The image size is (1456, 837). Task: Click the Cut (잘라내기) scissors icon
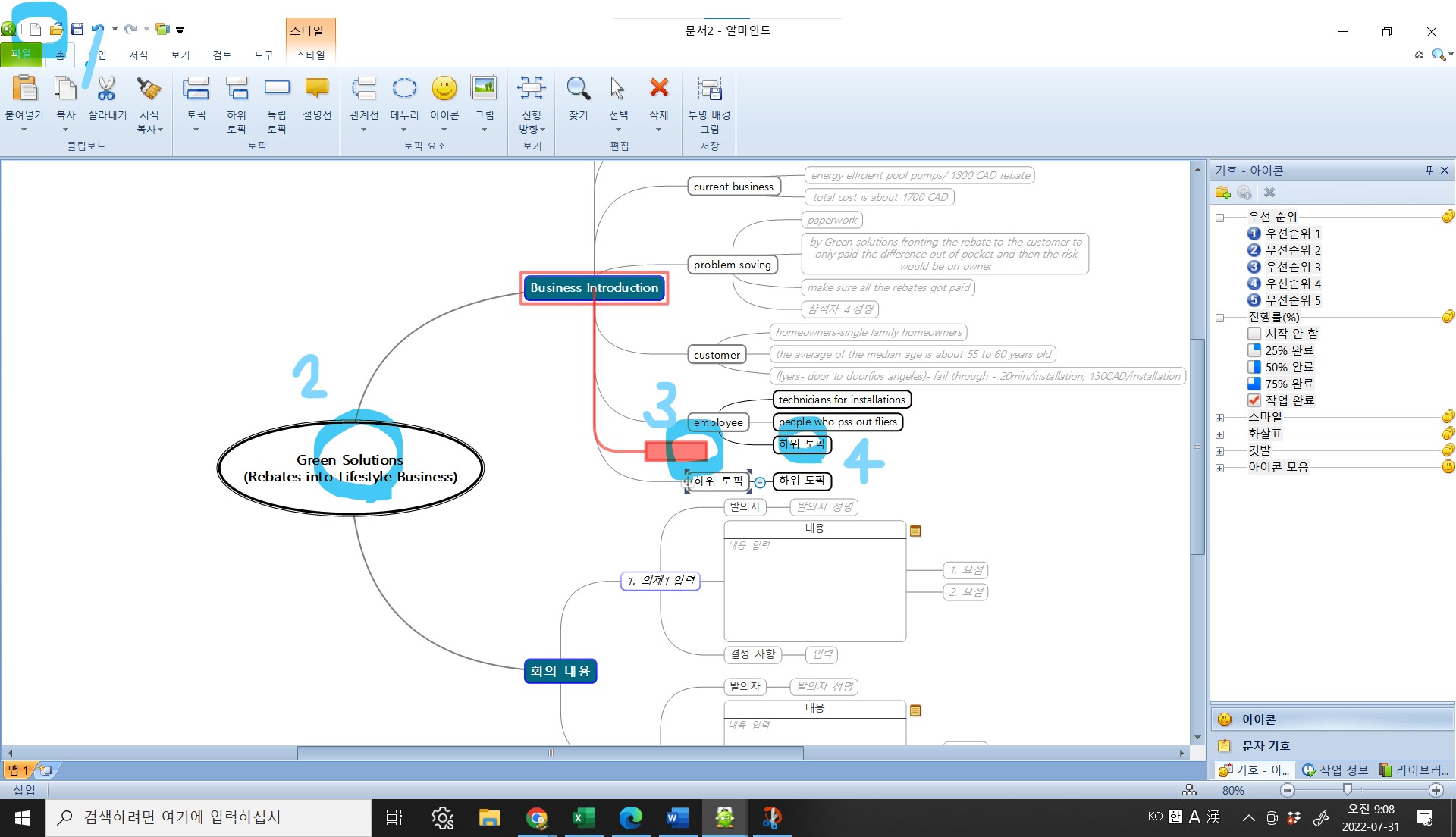106,89
